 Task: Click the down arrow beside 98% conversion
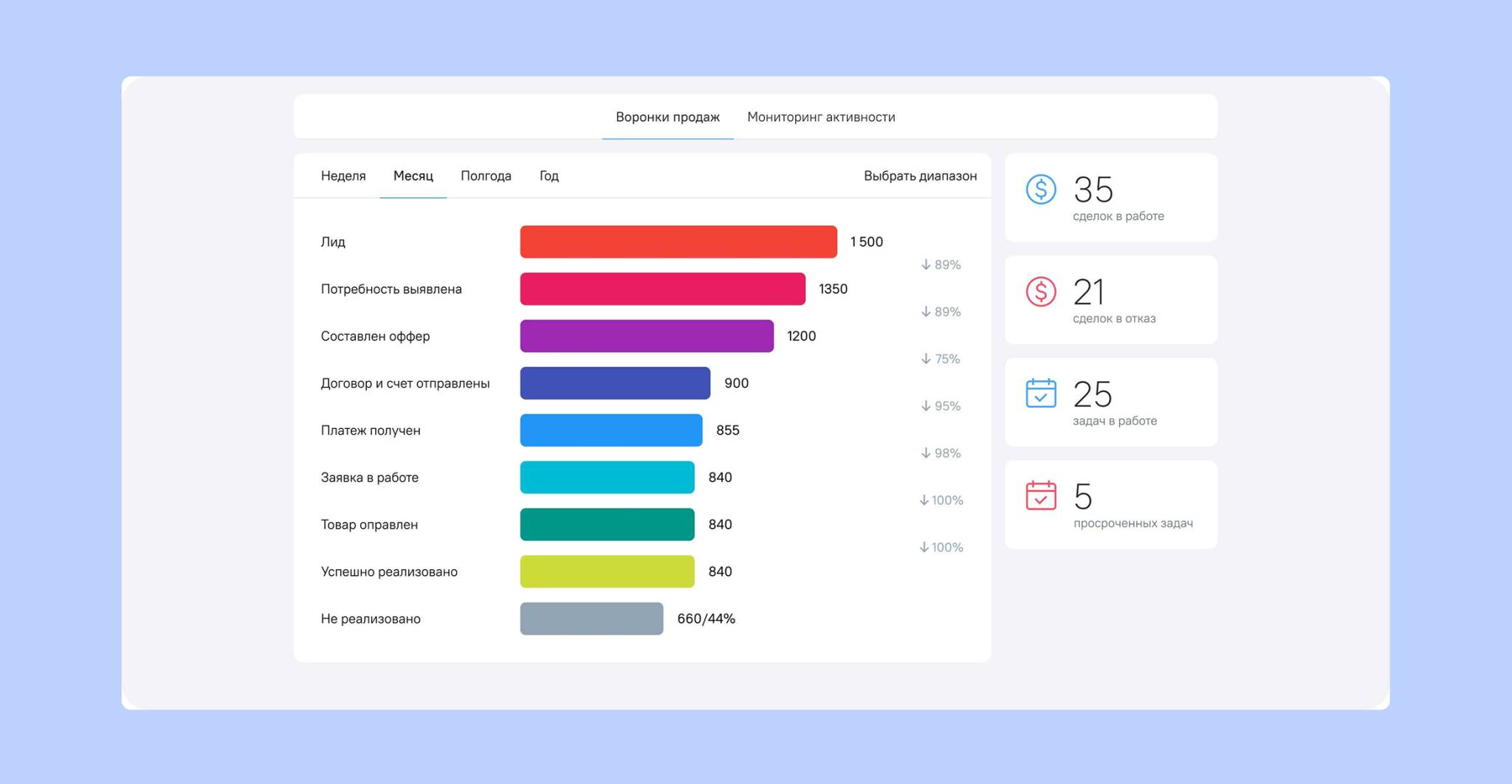click(926, 453)
